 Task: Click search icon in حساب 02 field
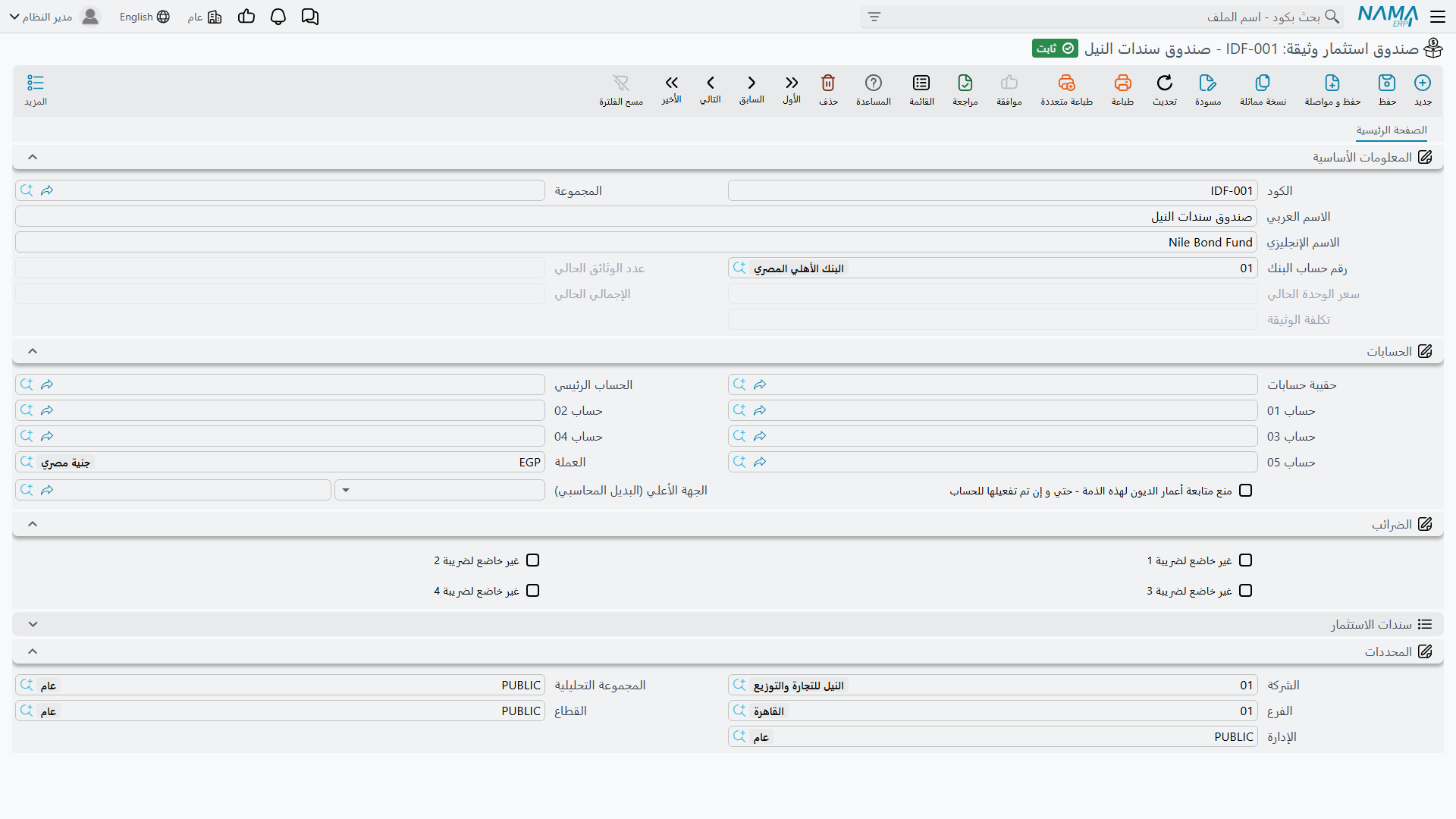coord(27,410)
